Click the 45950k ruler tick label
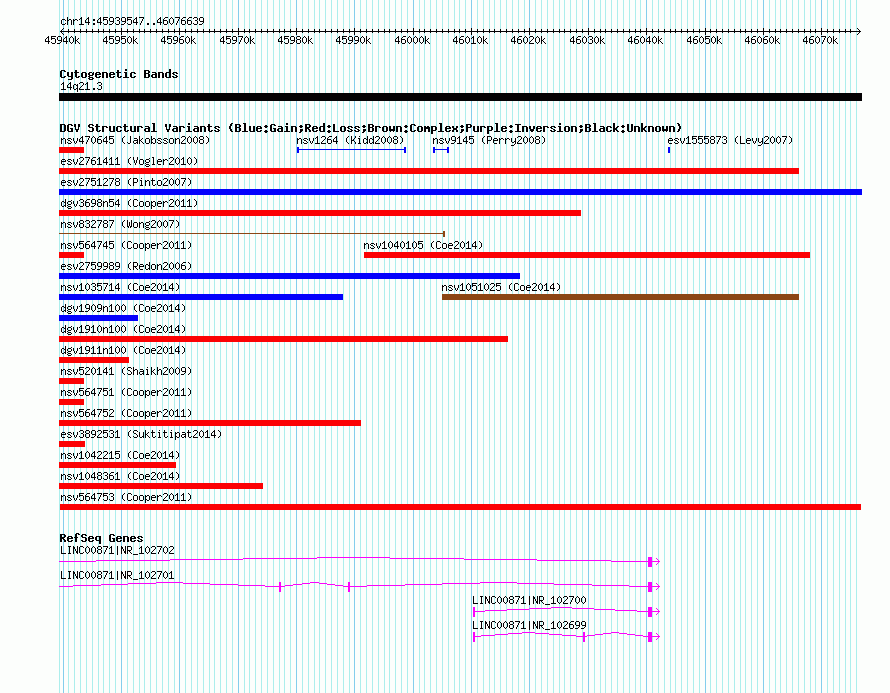 [120, 40]
